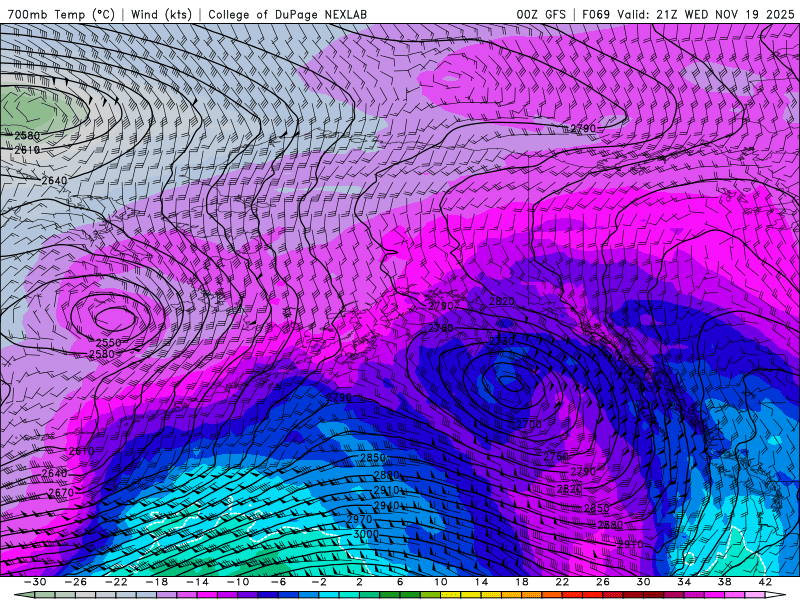800x600 pixels.
Task: Click the -6 color scale label
Action: [279, 582]
